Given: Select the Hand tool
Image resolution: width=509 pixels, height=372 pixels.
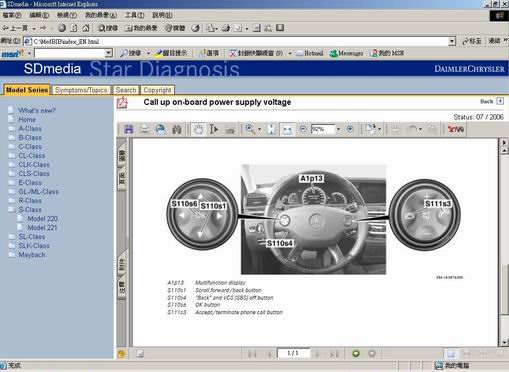Looking at the screenshot, I should click(198, 129).
